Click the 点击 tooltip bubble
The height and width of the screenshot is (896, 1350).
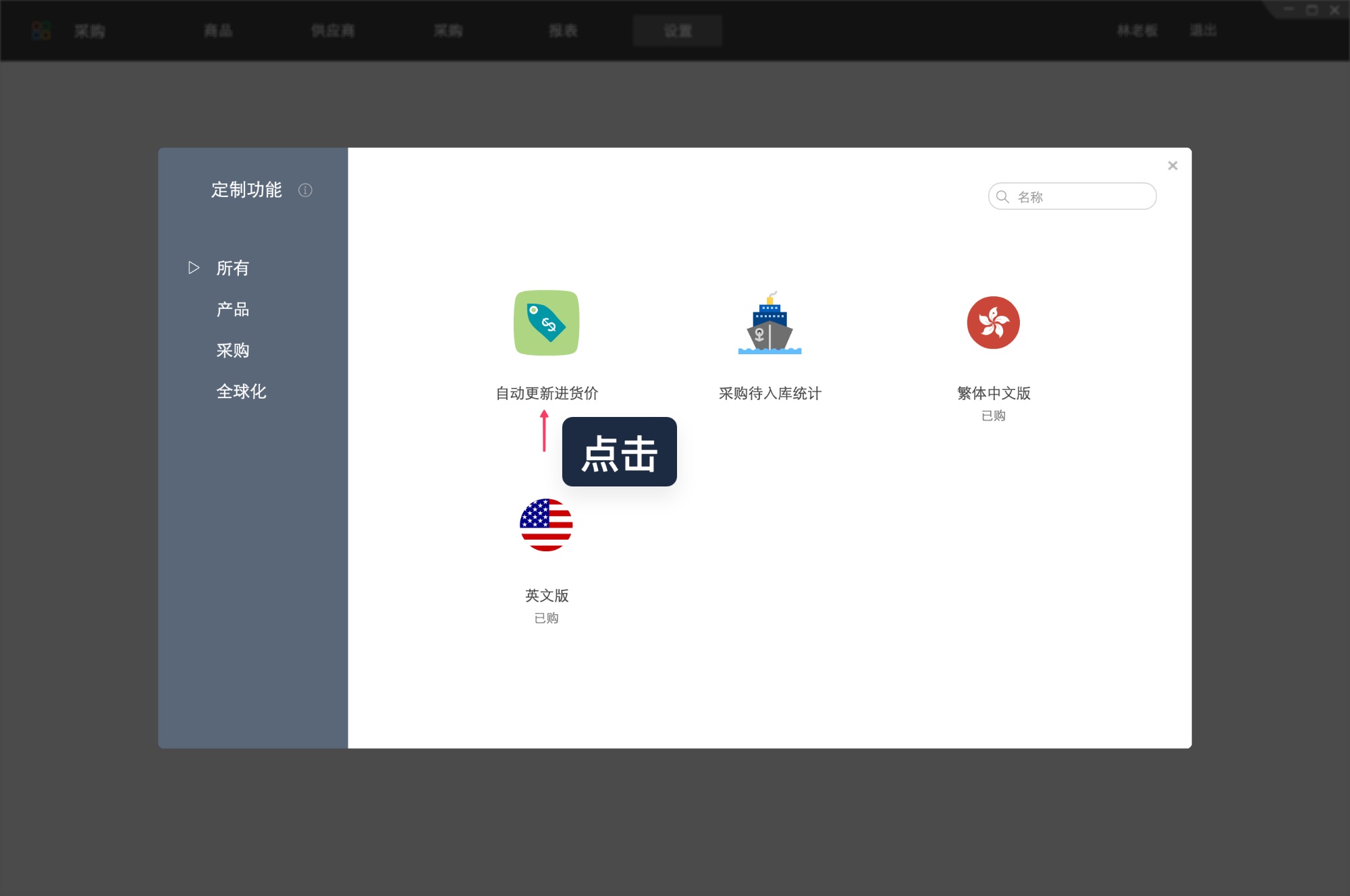pos(618,452)
